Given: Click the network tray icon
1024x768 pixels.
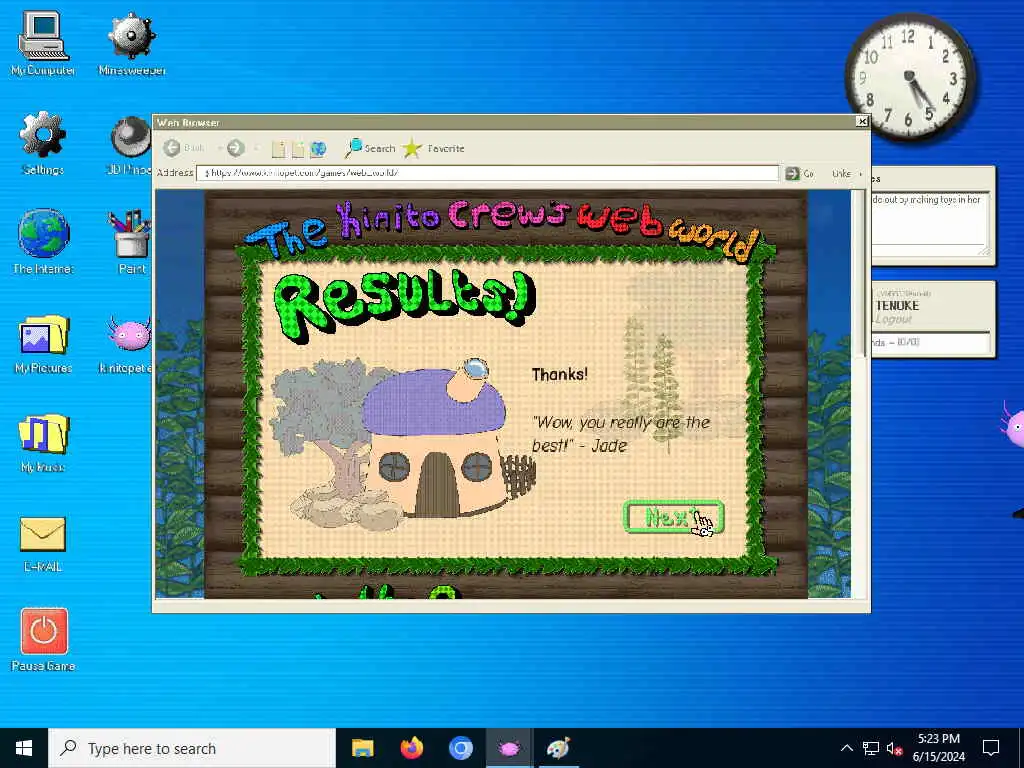Looking at the screenshot, I should [871, 748].
